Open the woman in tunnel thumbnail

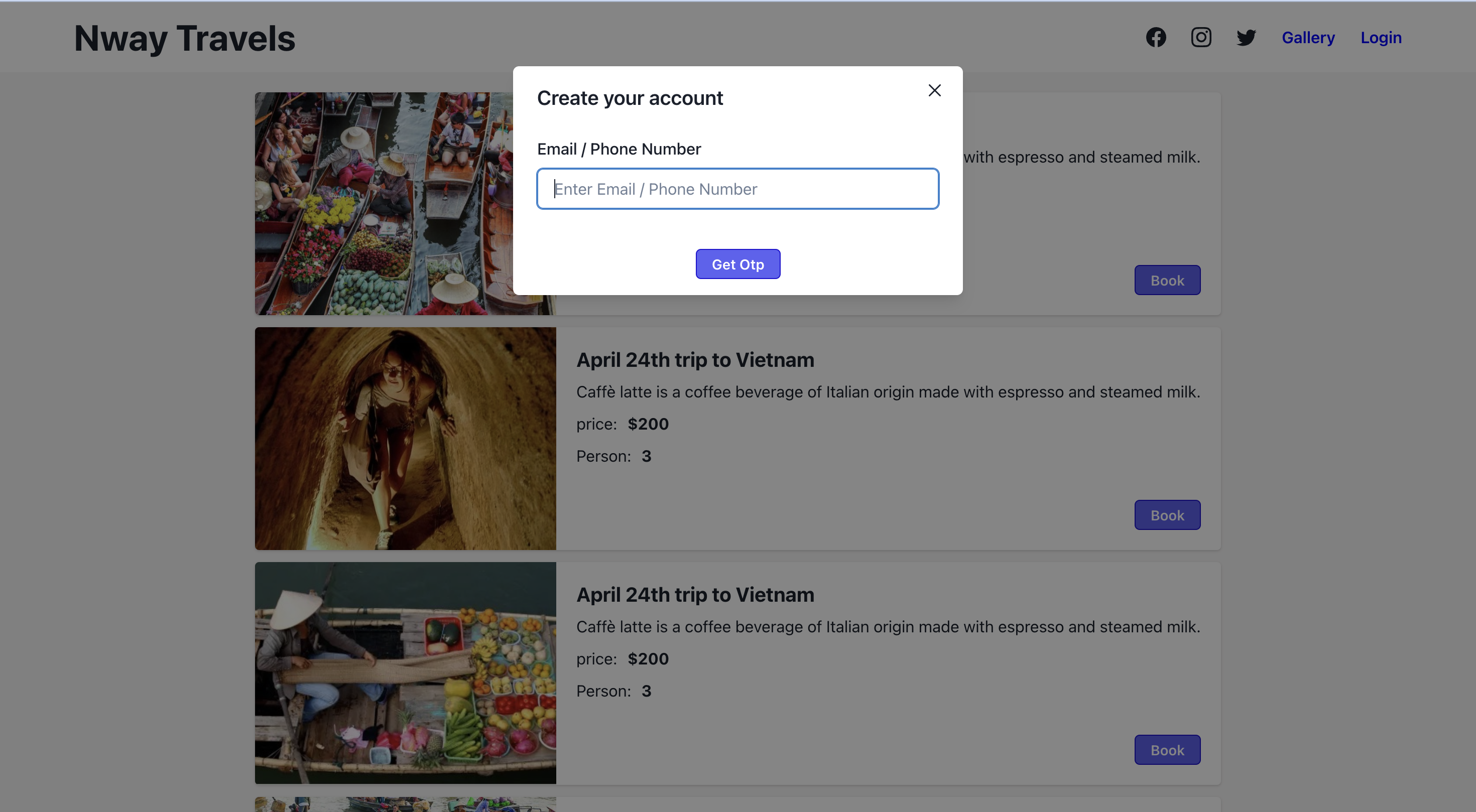405,439
